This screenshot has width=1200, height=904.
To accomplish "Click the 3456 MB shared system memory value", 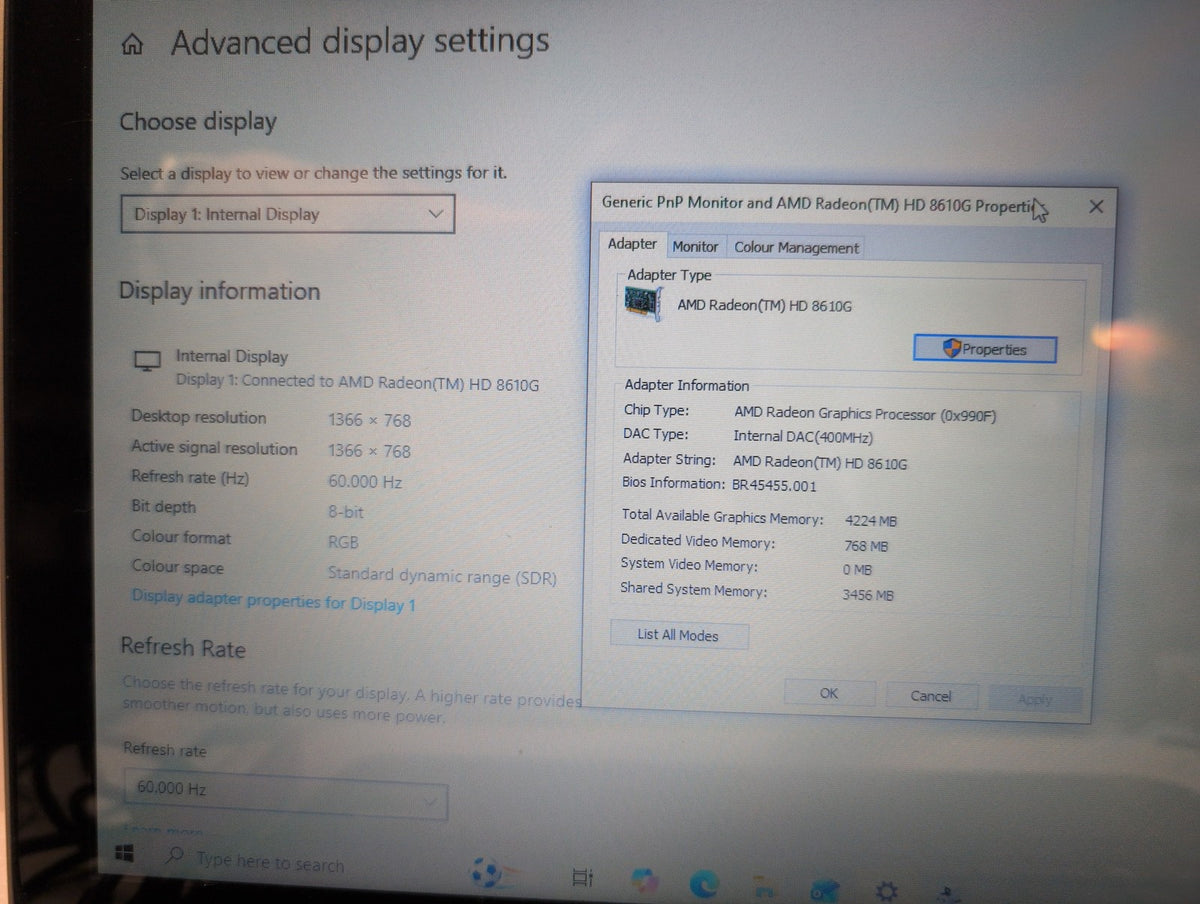I will pos(868,595).
